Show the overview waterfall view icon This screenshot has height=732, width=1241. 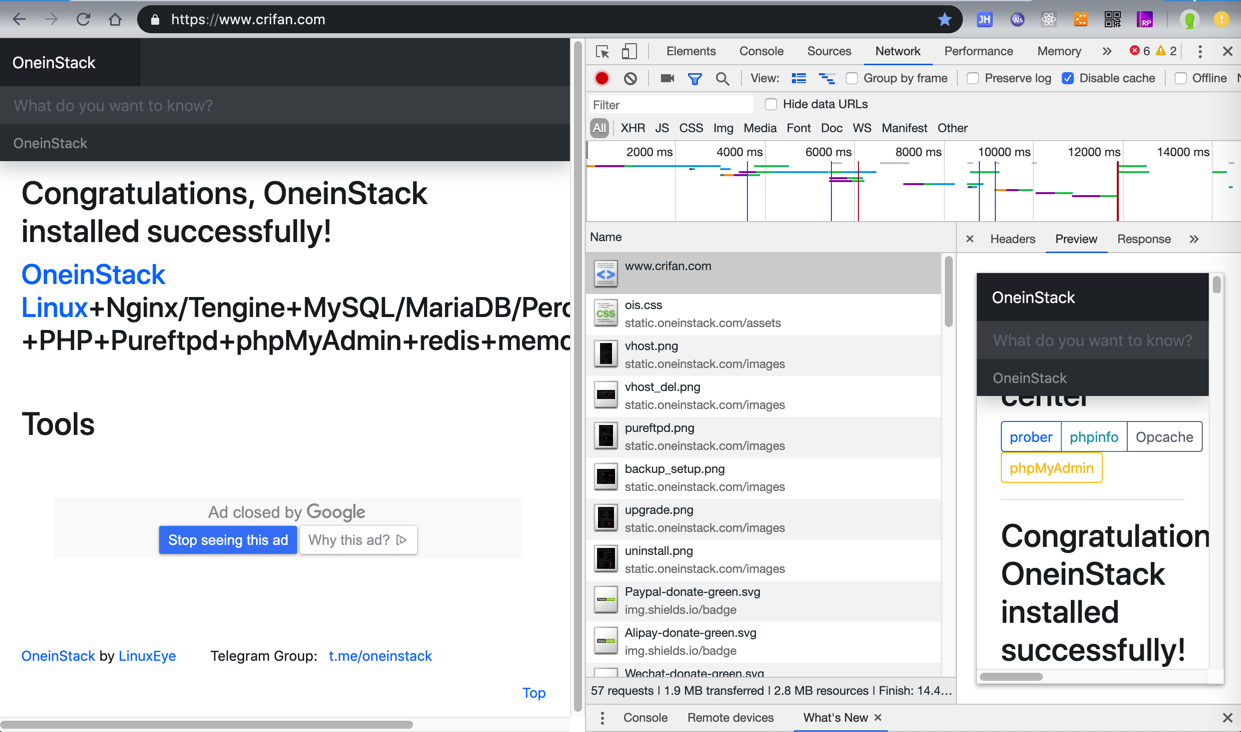coord(827,78)
